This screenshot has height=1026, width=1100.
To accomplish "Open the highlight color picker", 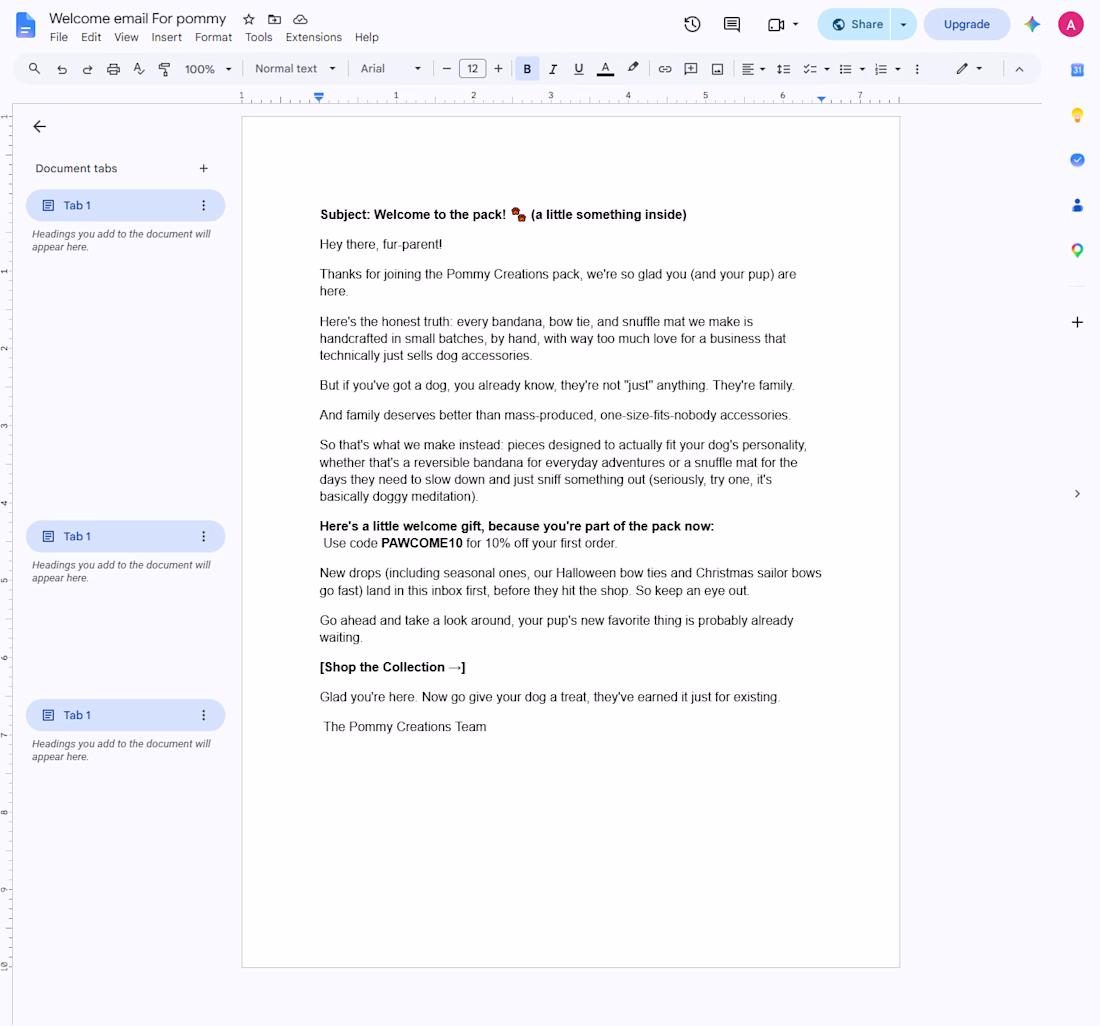I will click(x=633, y=69).
